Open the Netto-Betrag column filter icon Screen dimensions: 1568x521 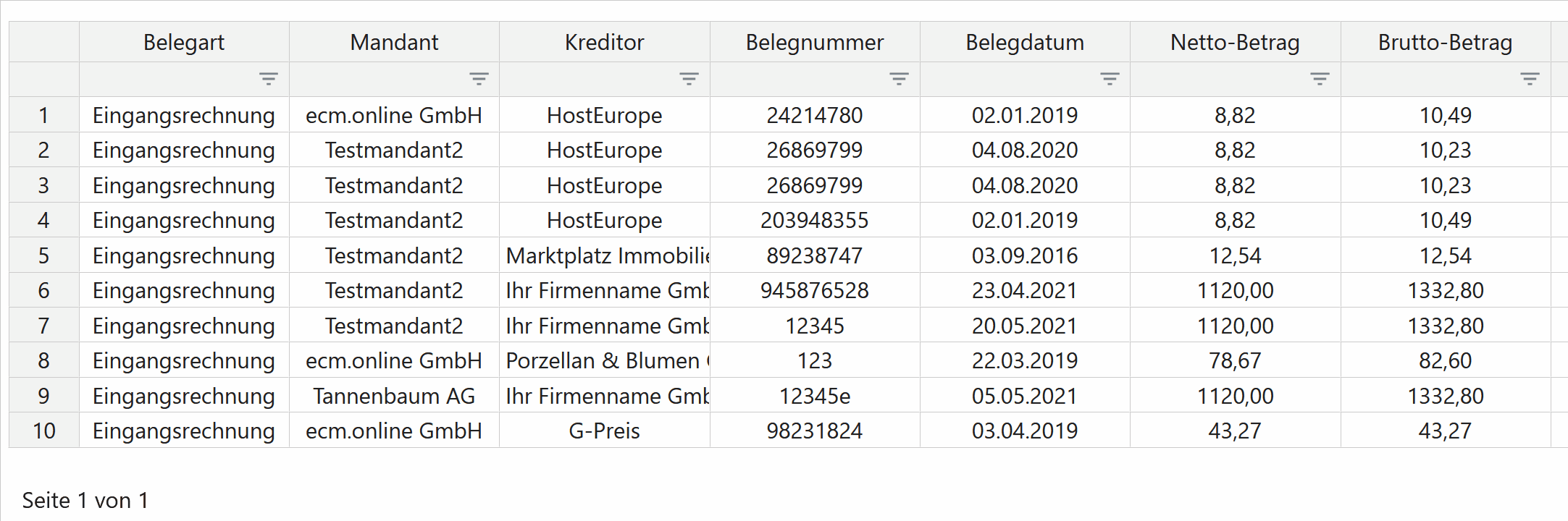1320,79
